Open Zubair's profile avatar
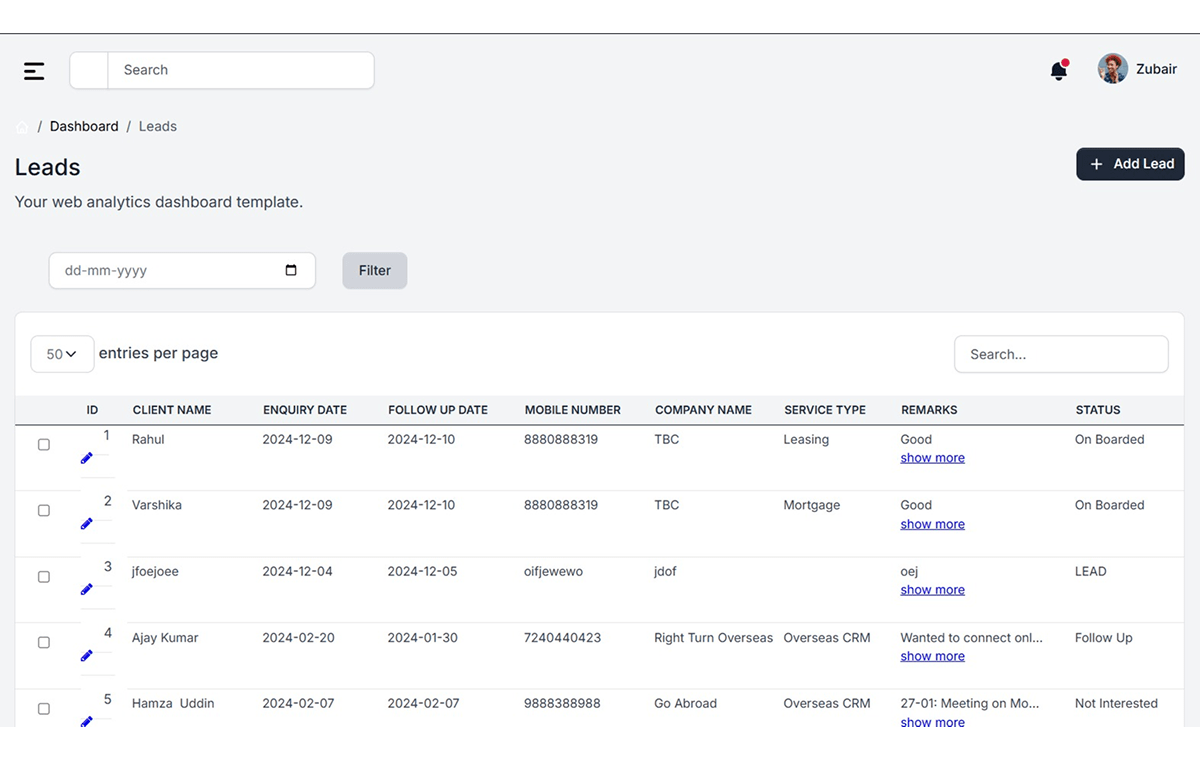1200x760 pixels. point(1112,69)
